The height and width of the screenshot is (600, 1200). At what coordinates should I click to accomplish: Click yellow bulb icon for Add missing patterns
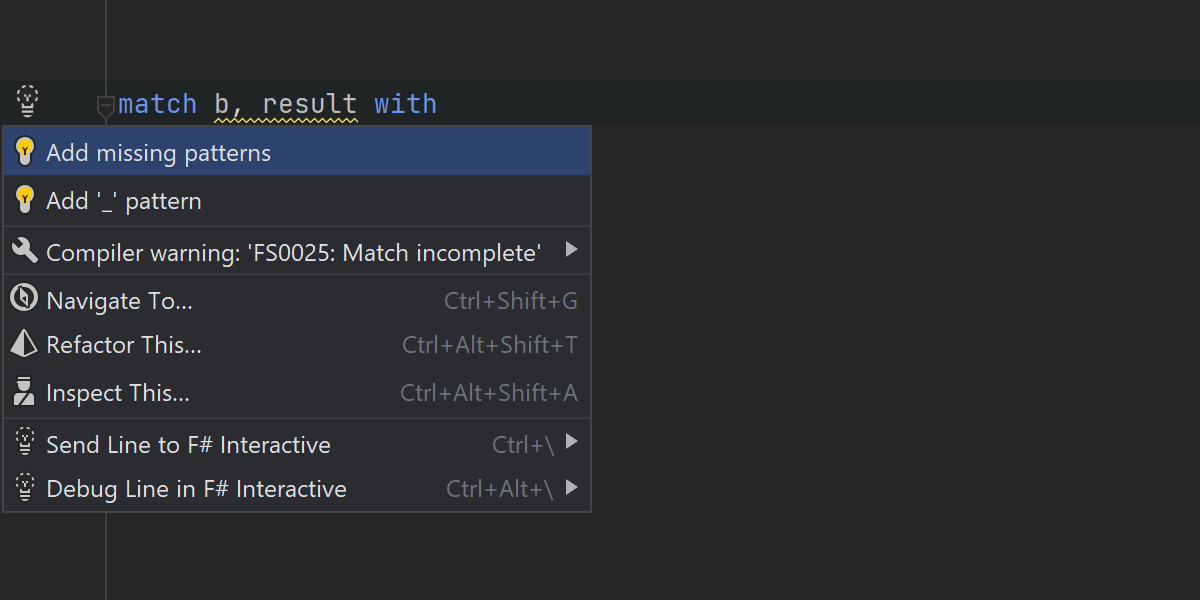(25, 152)
